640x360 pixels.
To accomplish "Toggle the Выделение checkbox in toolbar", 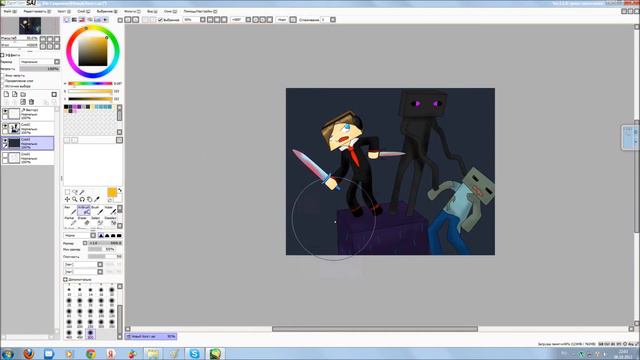I will coord(160,20).
